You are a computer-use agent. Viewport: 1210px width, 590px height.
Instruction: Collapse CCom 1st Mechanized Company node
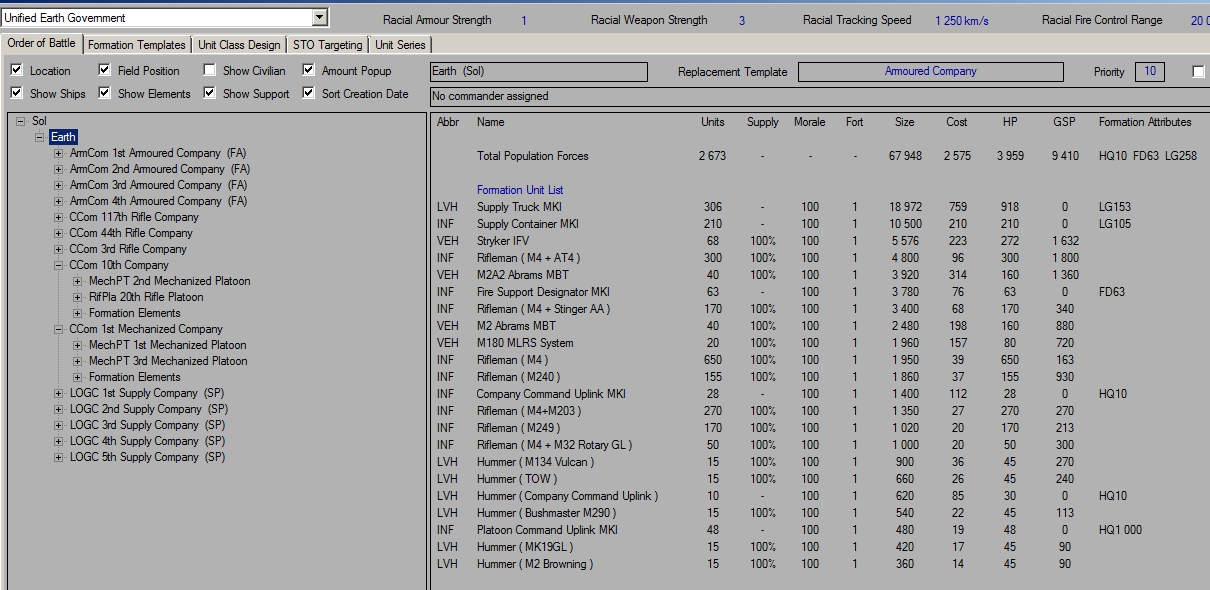pyautogui.click(x=59, y=329)
